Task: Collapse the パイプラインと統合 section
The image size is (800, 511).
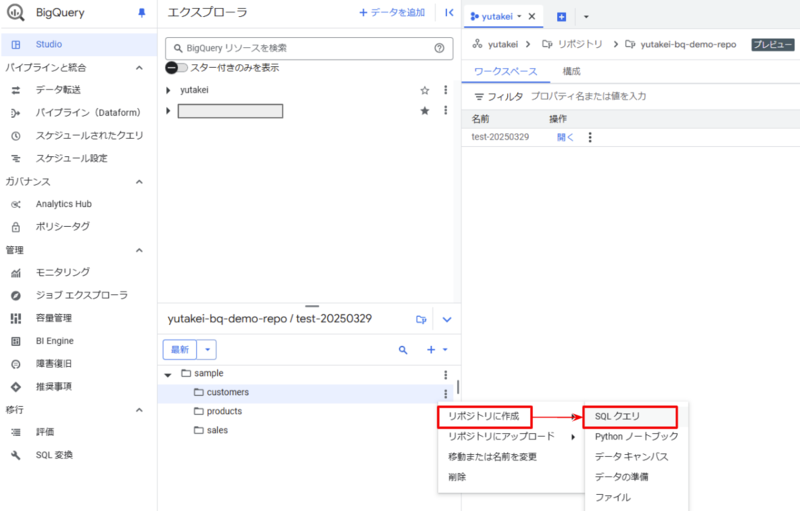Action: coord(139,68)
